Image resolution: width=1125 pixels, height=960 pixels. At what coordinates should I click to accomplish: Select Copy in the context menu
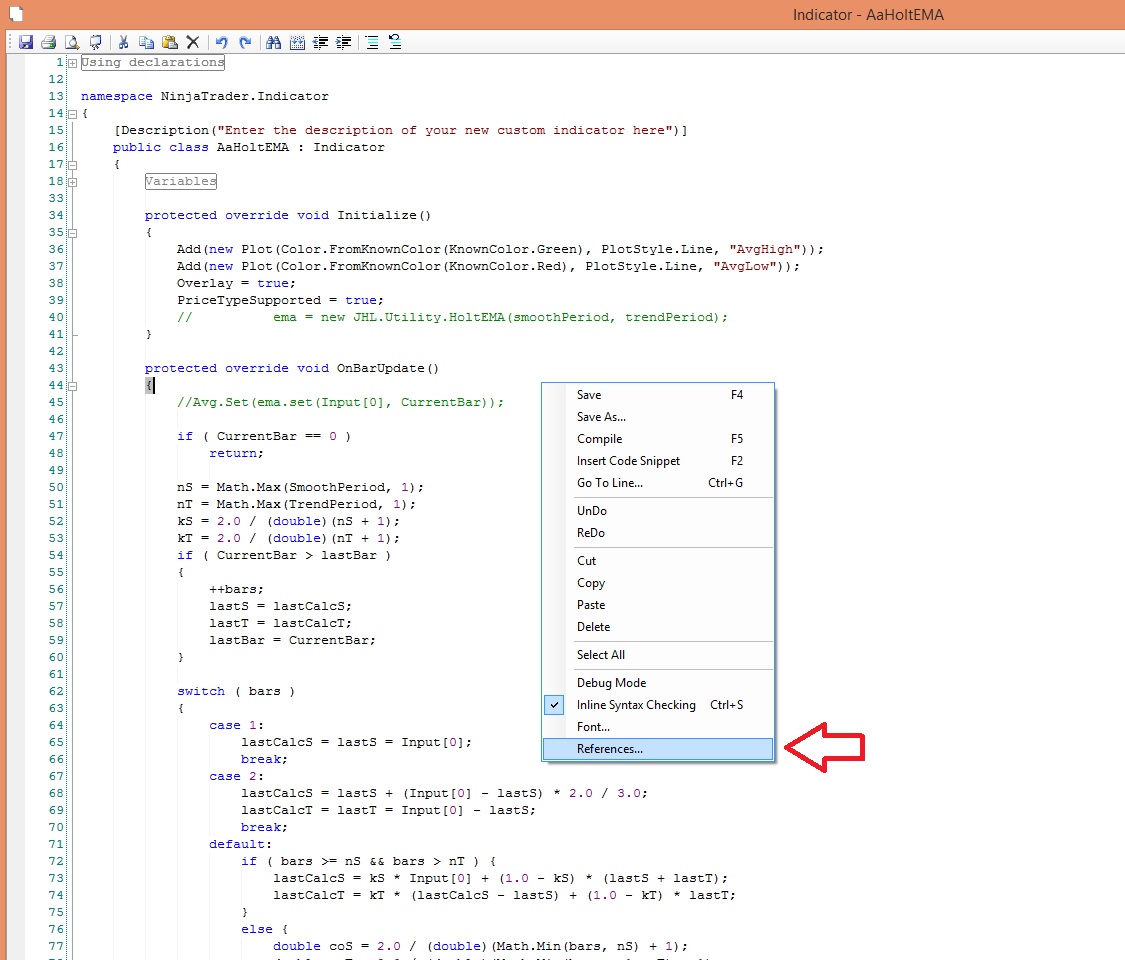[x=658, y=583]
